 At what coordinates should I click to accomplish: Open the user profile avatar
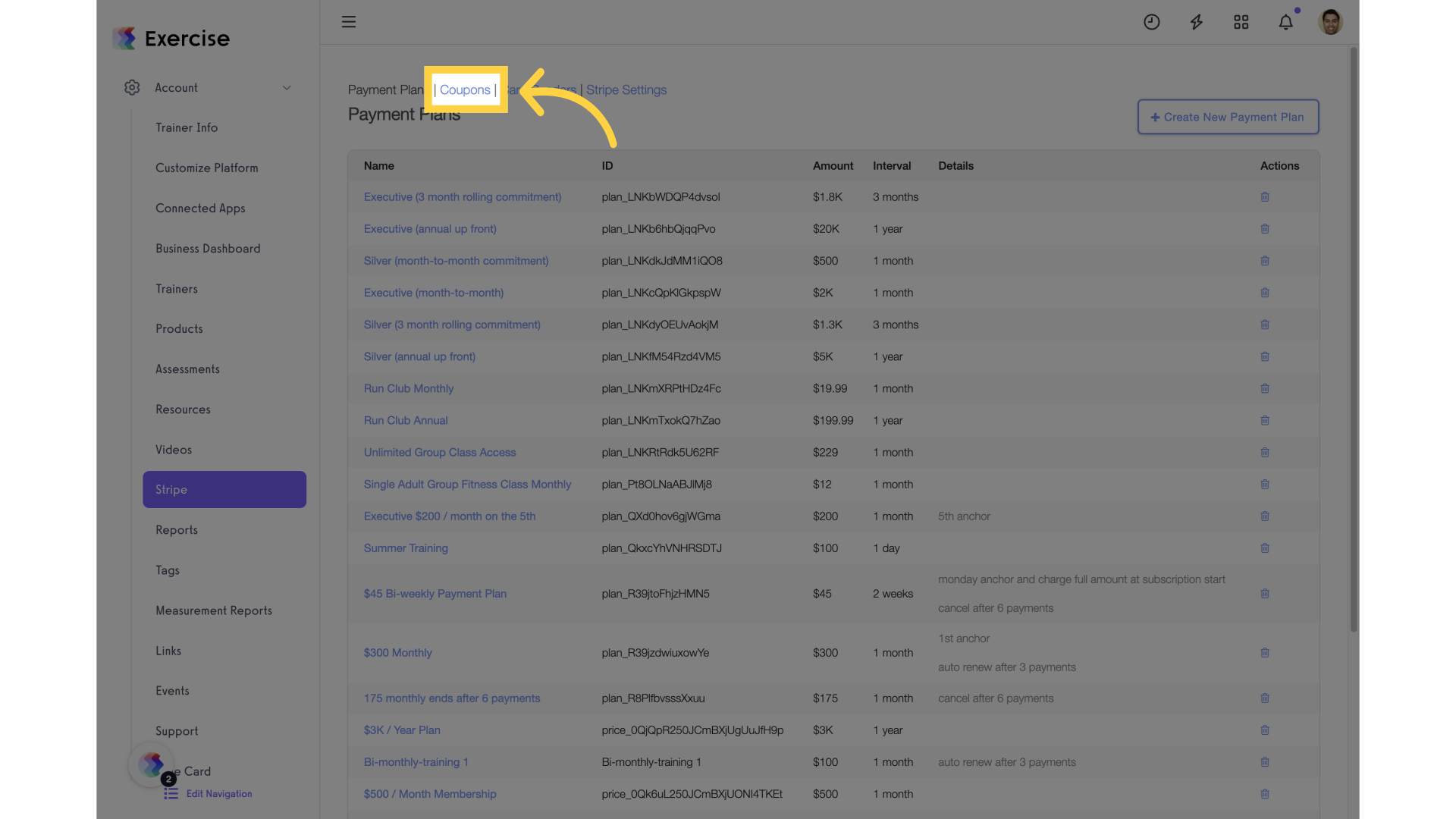[1330, 22]
